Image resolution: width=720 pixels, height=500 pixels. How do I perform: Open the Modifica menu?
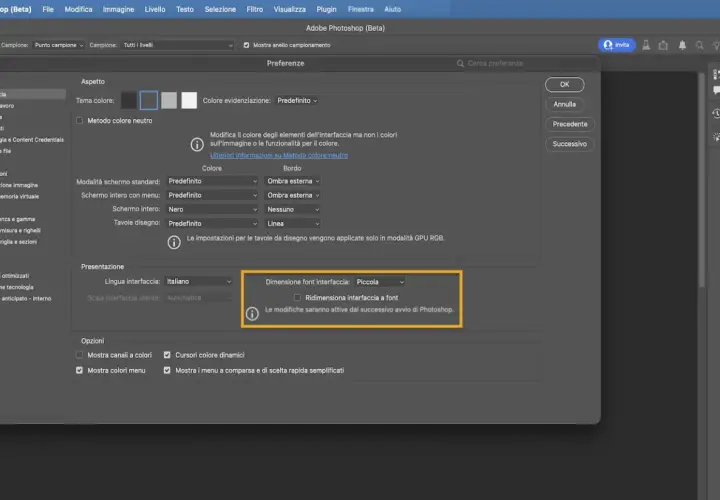[78, 9]
